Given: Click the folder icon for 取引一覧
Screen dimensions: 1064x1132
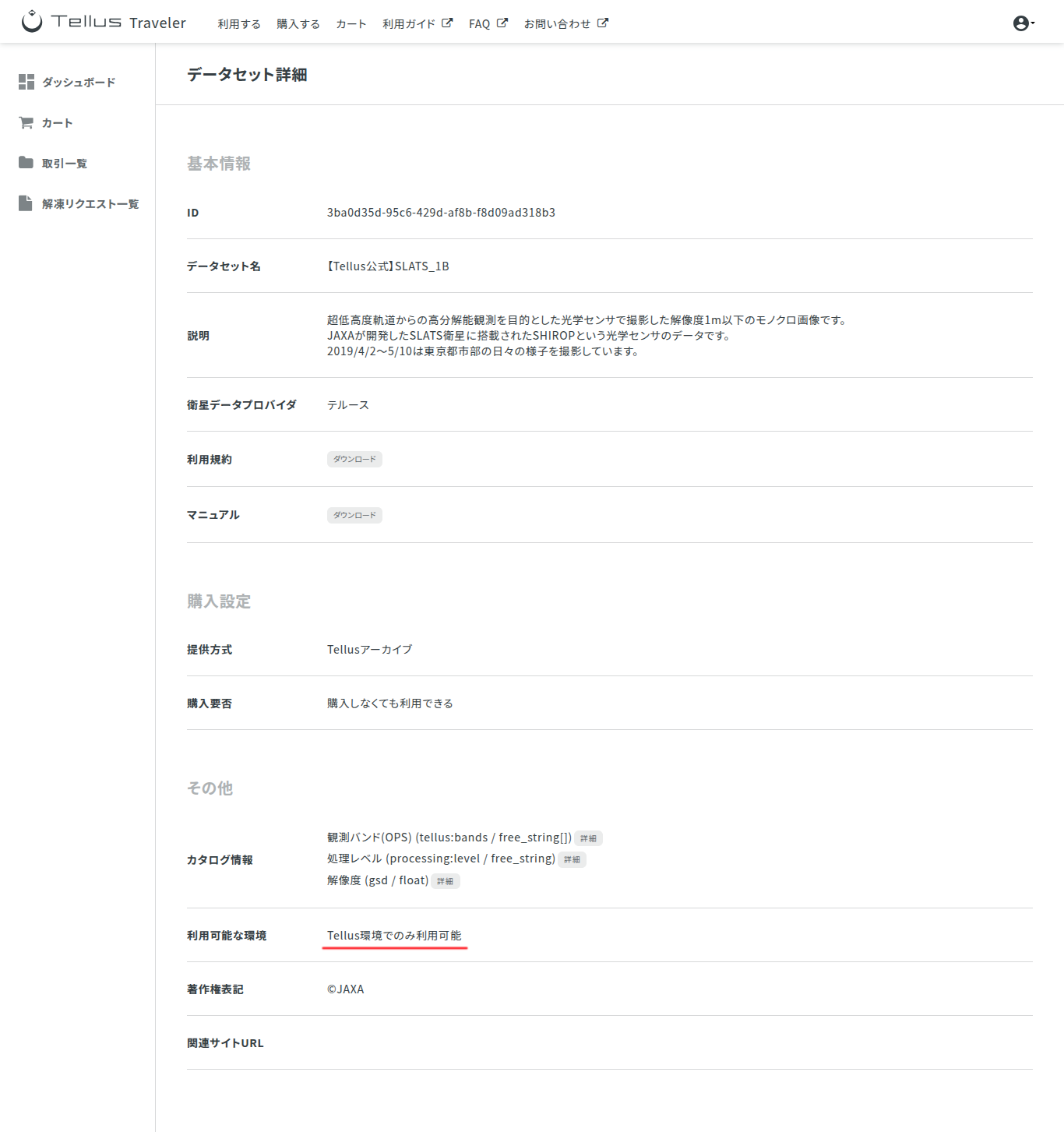Looking at the screenshot, I should point(26,163).
